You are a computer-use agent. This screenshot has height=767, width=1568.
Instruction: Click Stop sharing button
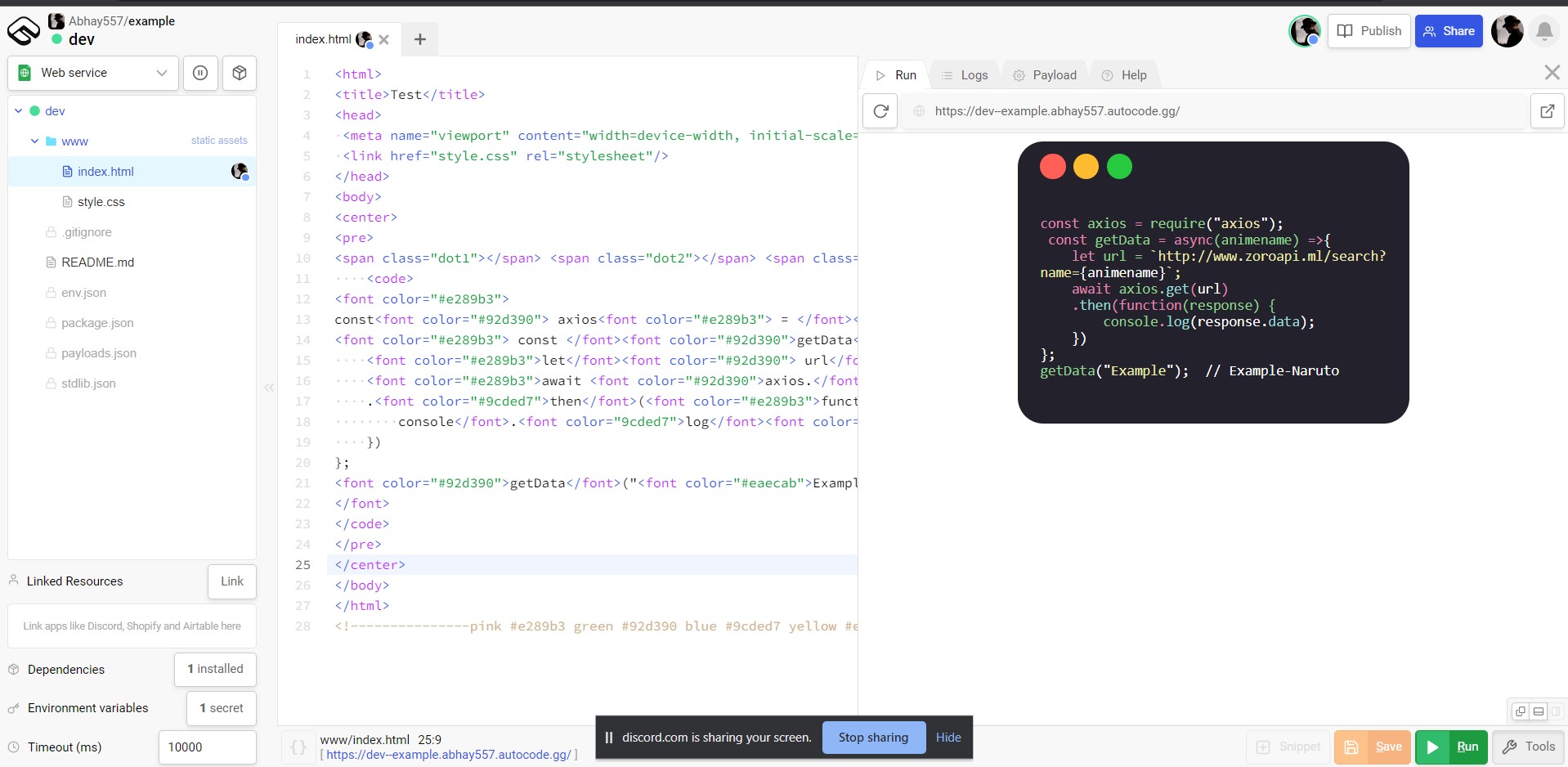[873, 738]
